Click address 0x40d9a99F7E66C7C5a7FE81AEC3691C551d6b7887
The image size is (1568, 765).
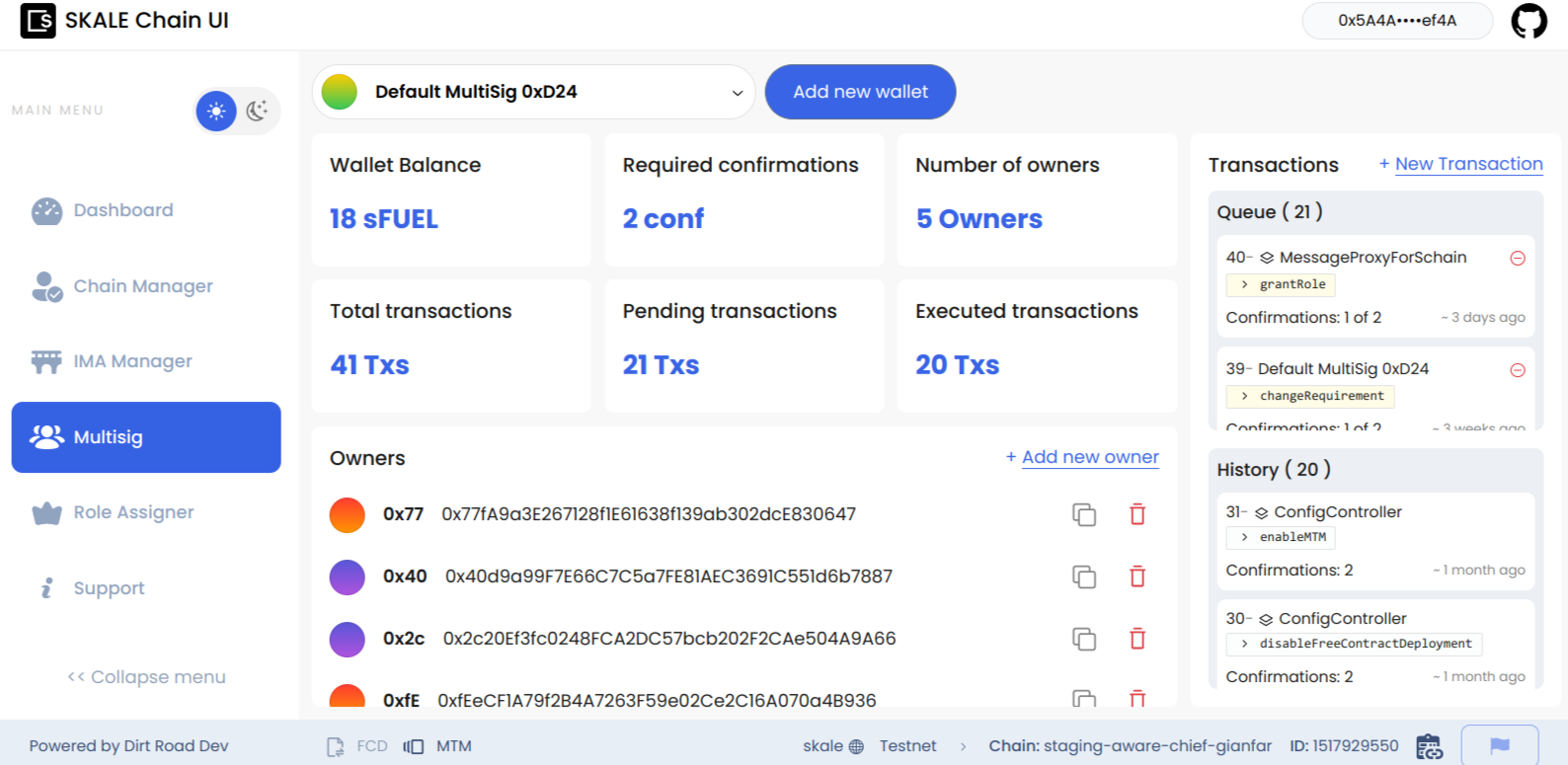point(668,576)
